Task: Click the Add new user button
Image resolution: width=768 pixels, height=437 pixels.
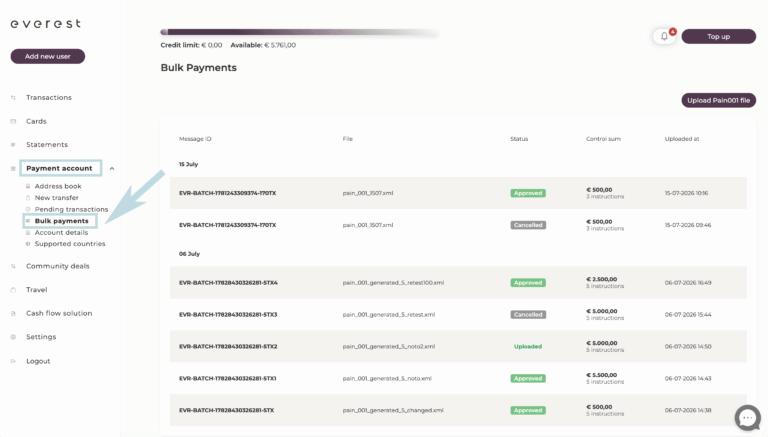Action: [x=48, y=56]
